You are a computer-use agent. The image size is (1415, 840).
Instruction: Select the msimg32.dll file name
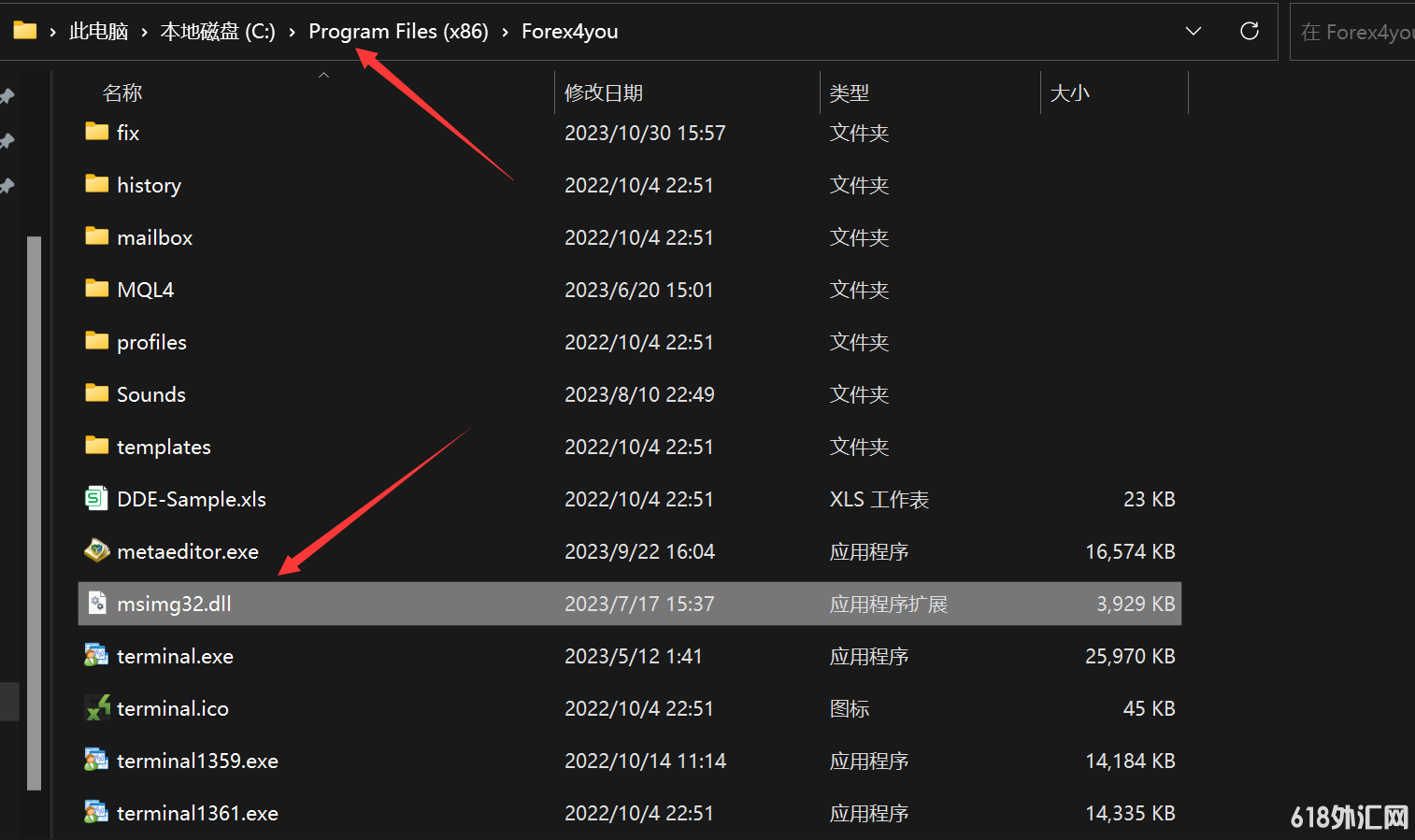(174, 604)
